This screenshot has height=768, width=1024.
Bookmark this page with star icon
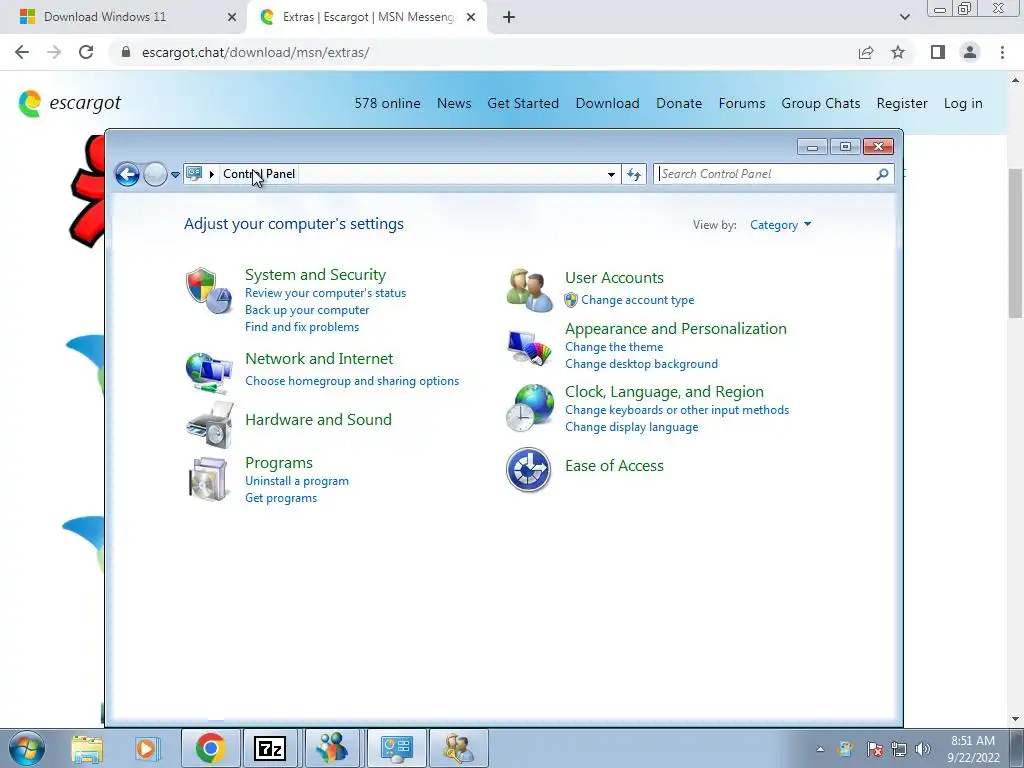[x=898, y=52]
